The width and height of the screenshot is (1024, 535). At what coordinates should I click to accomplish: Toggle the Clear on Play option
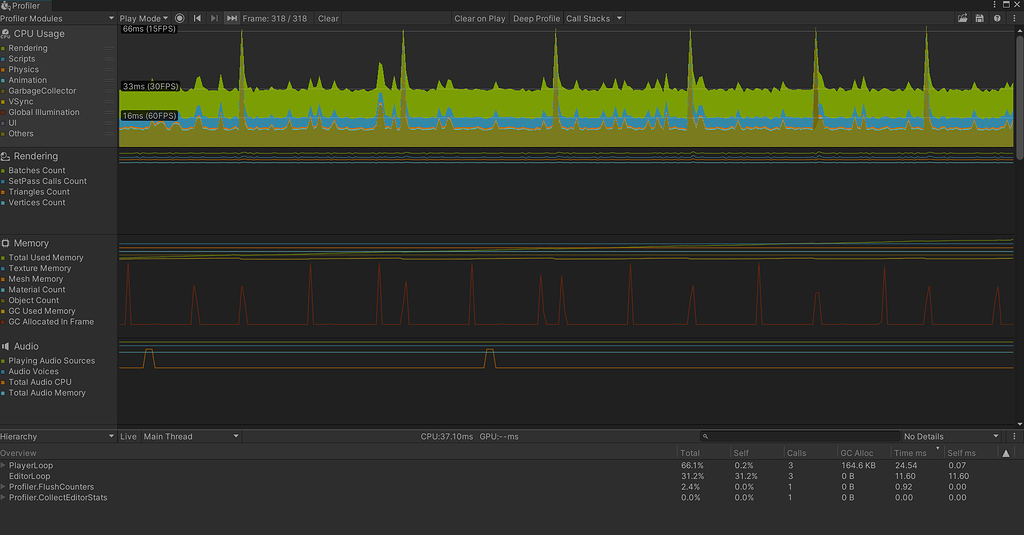tap(479, 18)
